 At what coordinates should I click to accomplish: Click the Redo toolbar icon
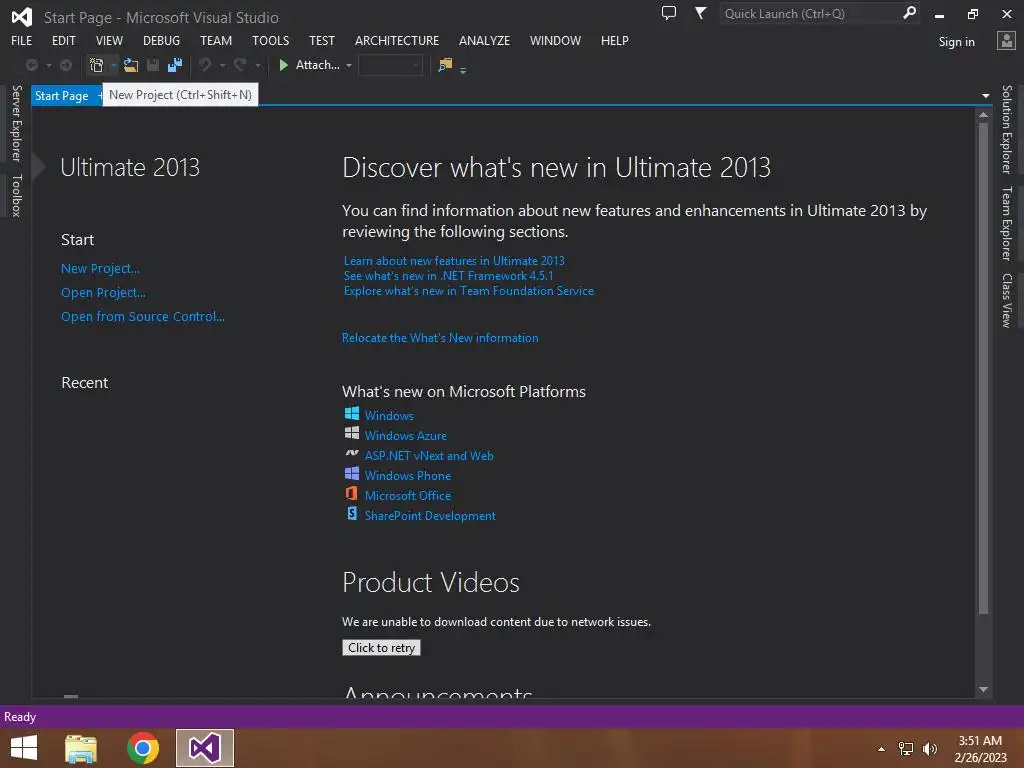240,65
